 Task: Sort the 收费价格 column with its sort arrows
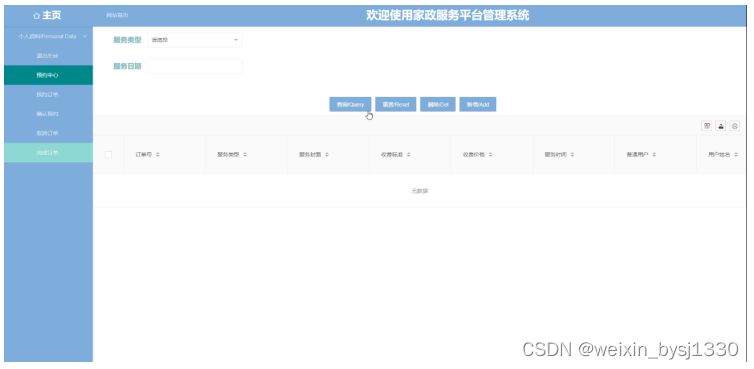point(490,155)
